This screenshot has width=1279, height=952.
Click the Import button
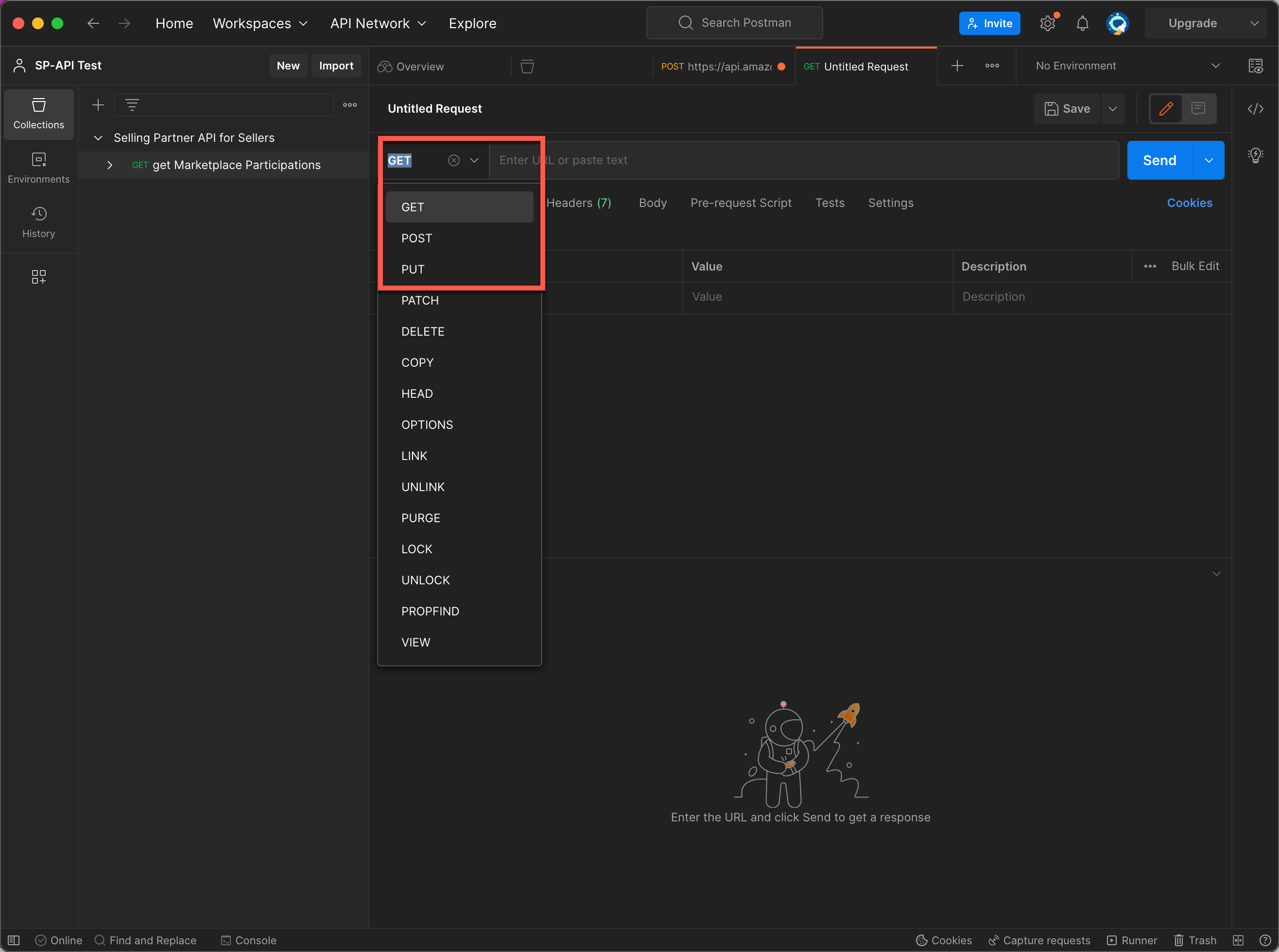pyautogui.click(x=336, y=66)
